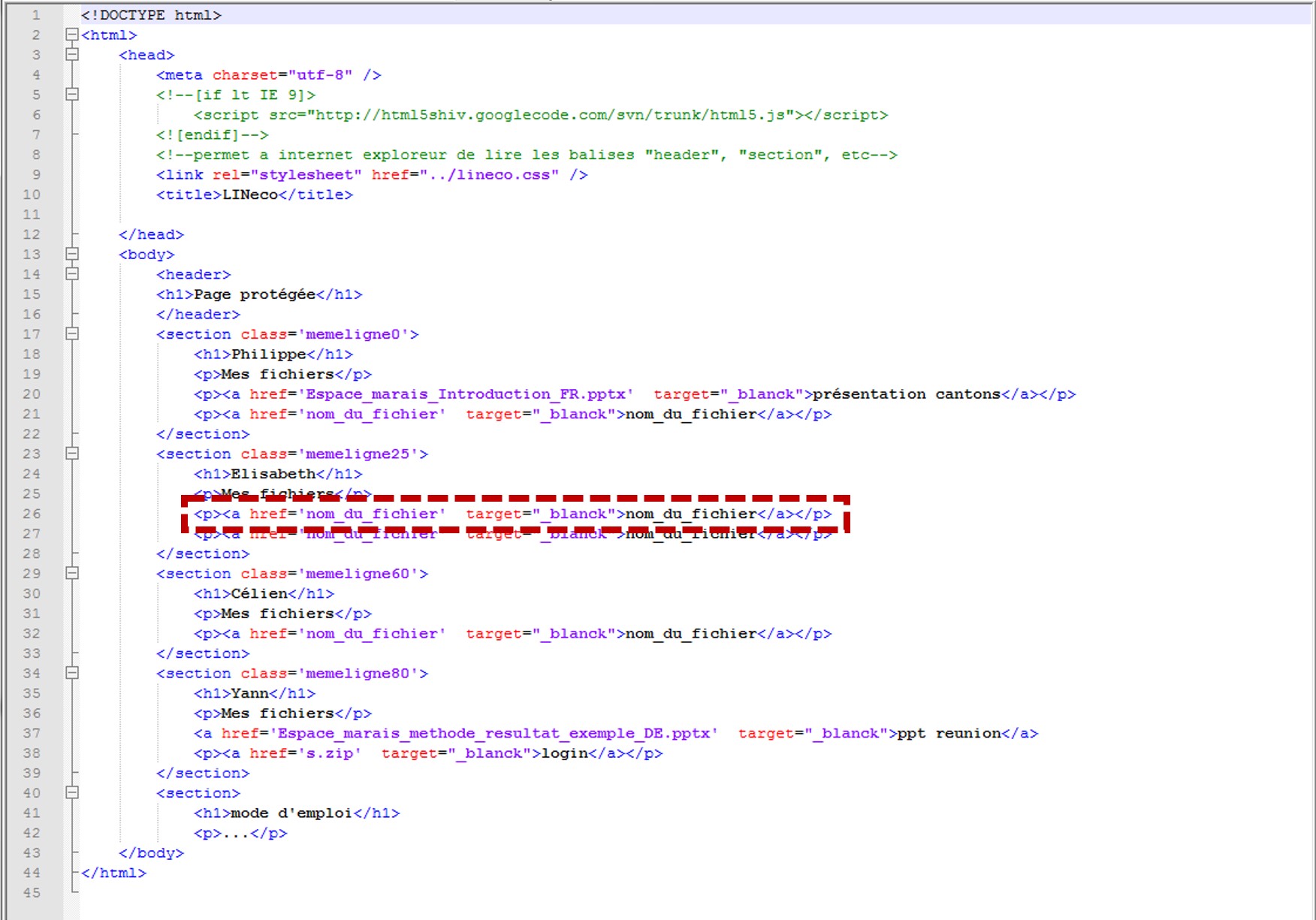Click nom_du_fichier href on line 32
The width and height of the screenshot is (1316, 920).
372,633
